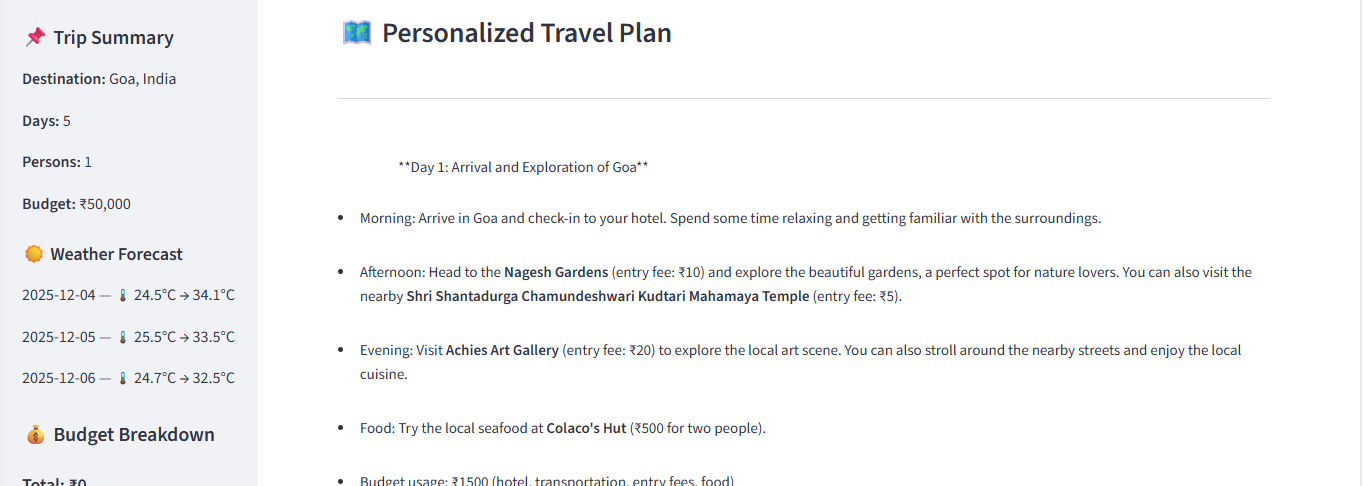The height and width of the screenshot is (486, 1363).
Task: Click the thermometer icon for 2025-12-04
Action: pyautogui.click(x=123, y=296)
